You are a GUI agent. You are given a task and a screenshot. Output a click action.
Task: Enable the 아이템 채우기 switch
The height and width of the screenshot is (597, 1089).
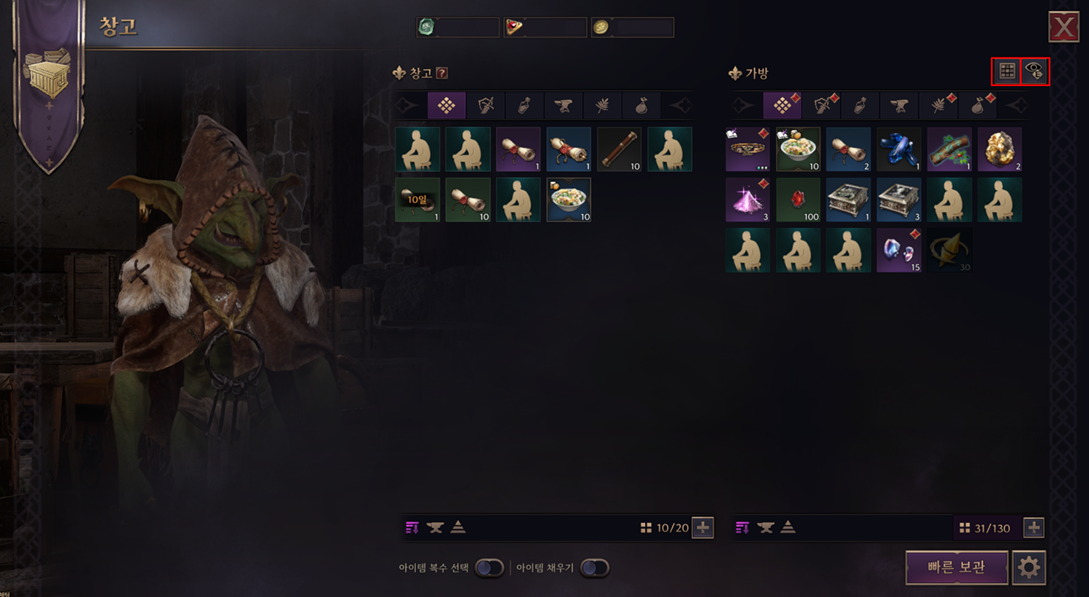pyautogui.click(x=595, y=568)
